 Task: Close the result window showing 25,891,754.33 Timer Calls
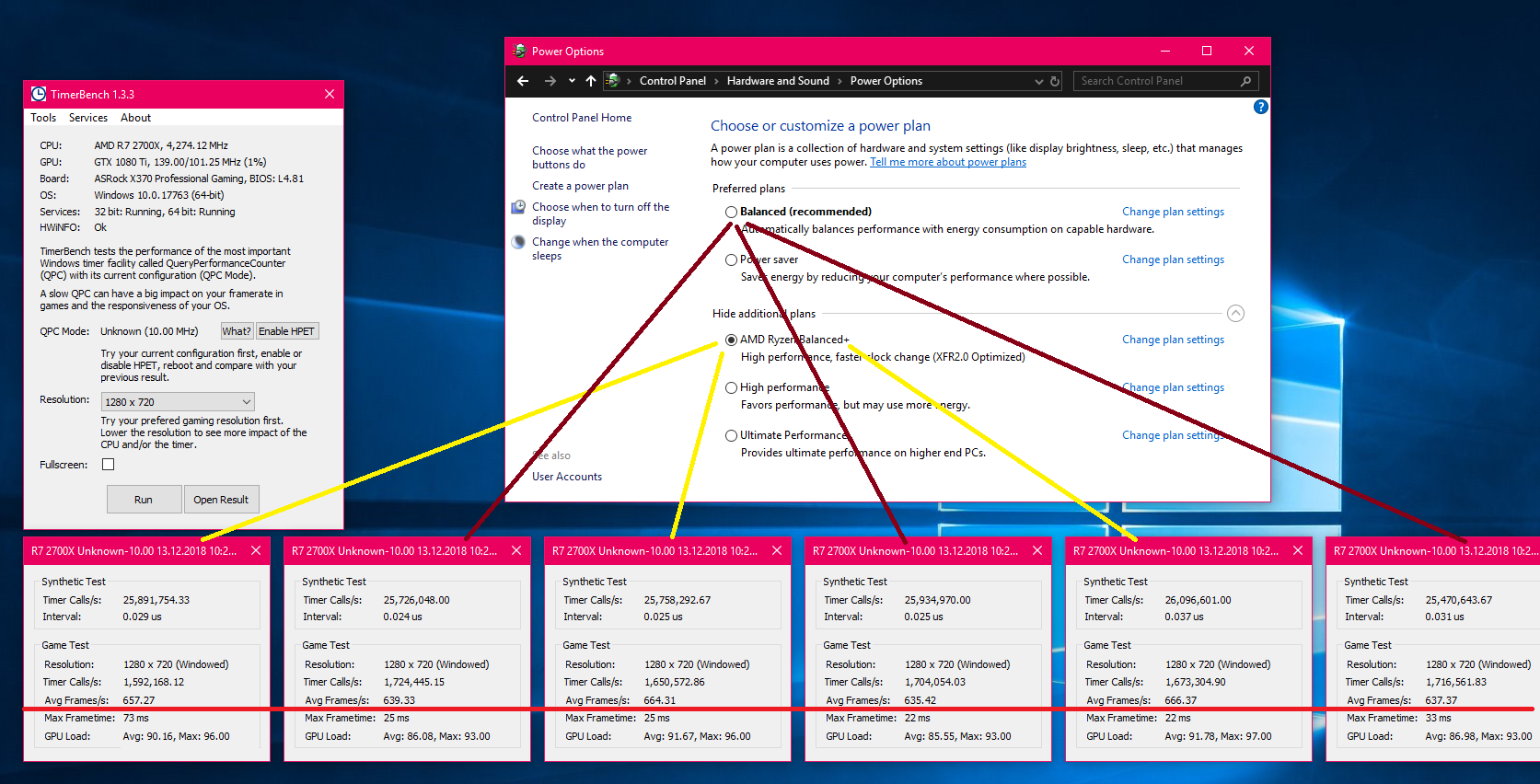pyautogui.click(x=256, y=550)
